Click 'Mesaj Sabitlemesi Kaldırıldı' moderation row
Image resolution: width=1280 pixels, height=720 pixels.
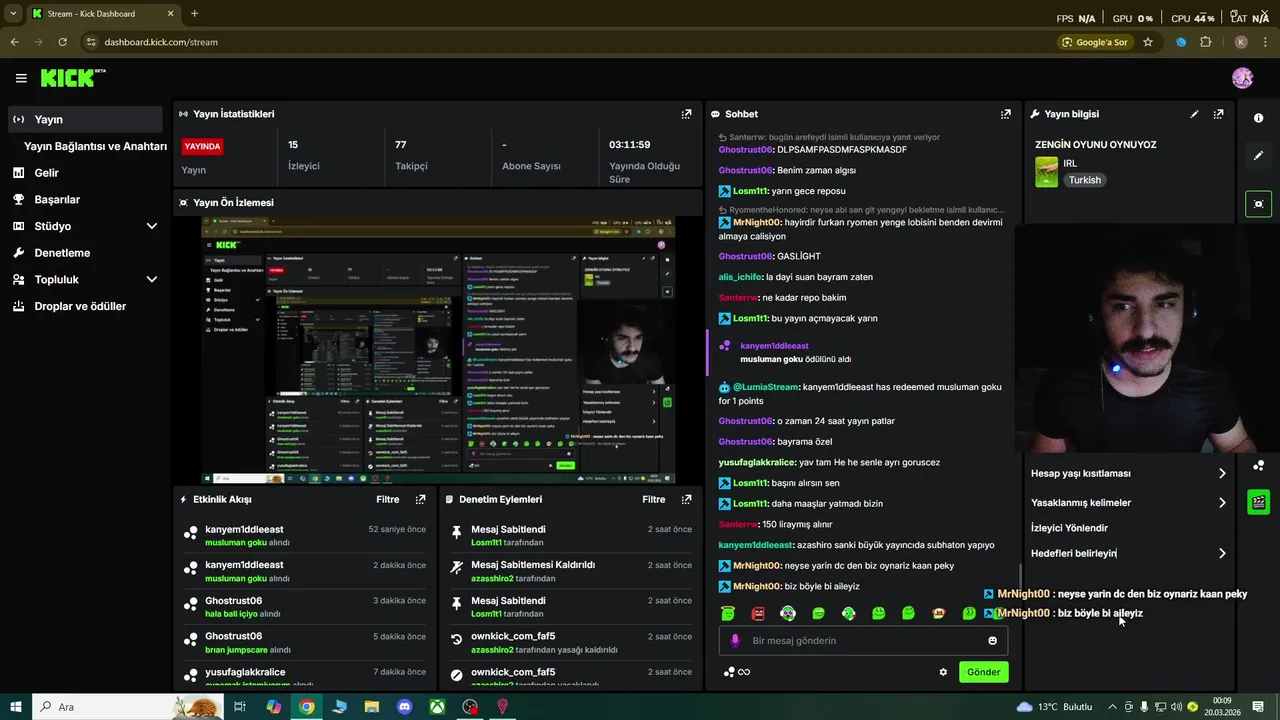click(x=572, y=571)
